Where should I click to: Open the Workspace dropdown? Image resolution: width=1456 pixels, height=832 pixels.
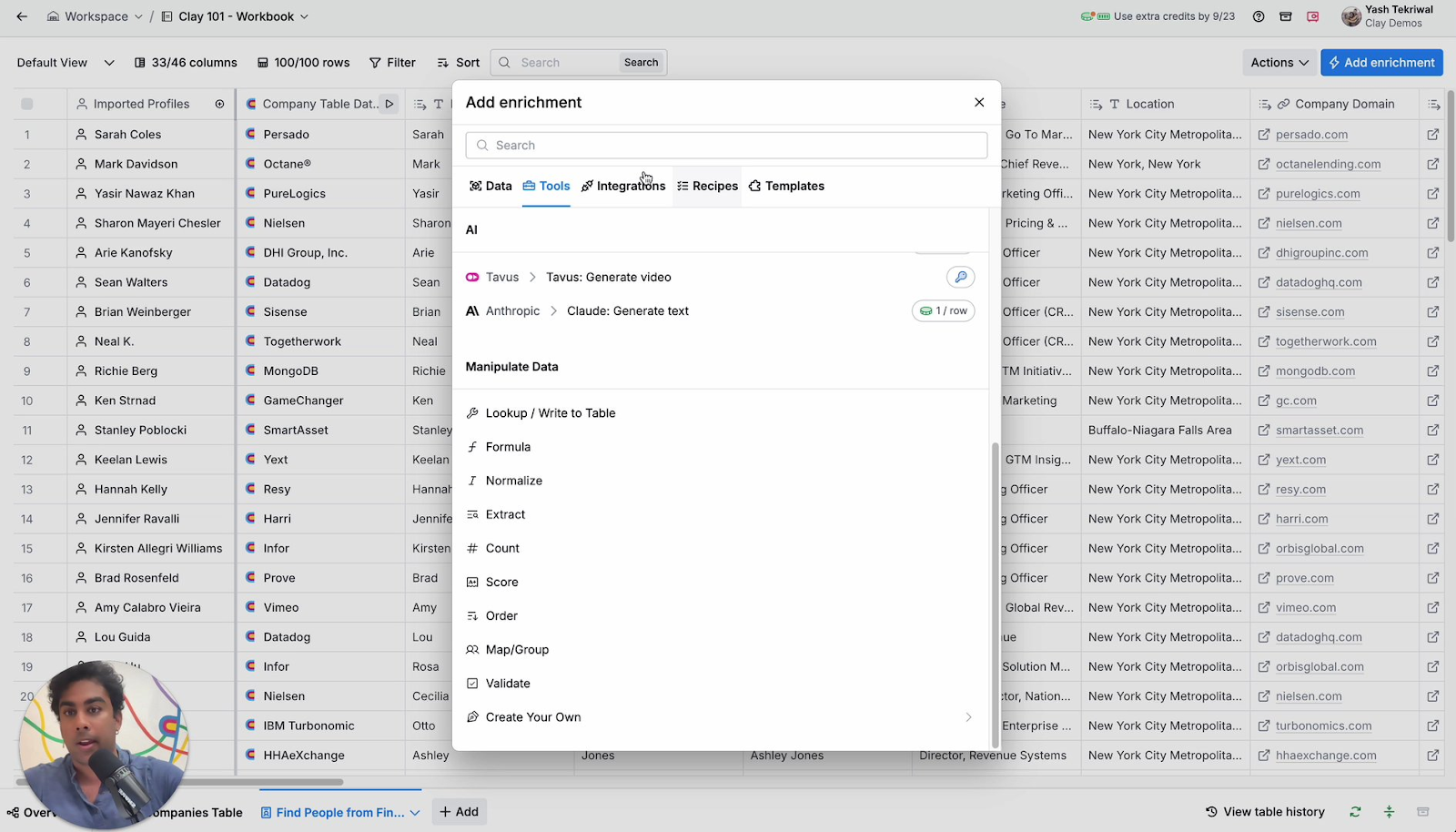click(x=95, y=16)
